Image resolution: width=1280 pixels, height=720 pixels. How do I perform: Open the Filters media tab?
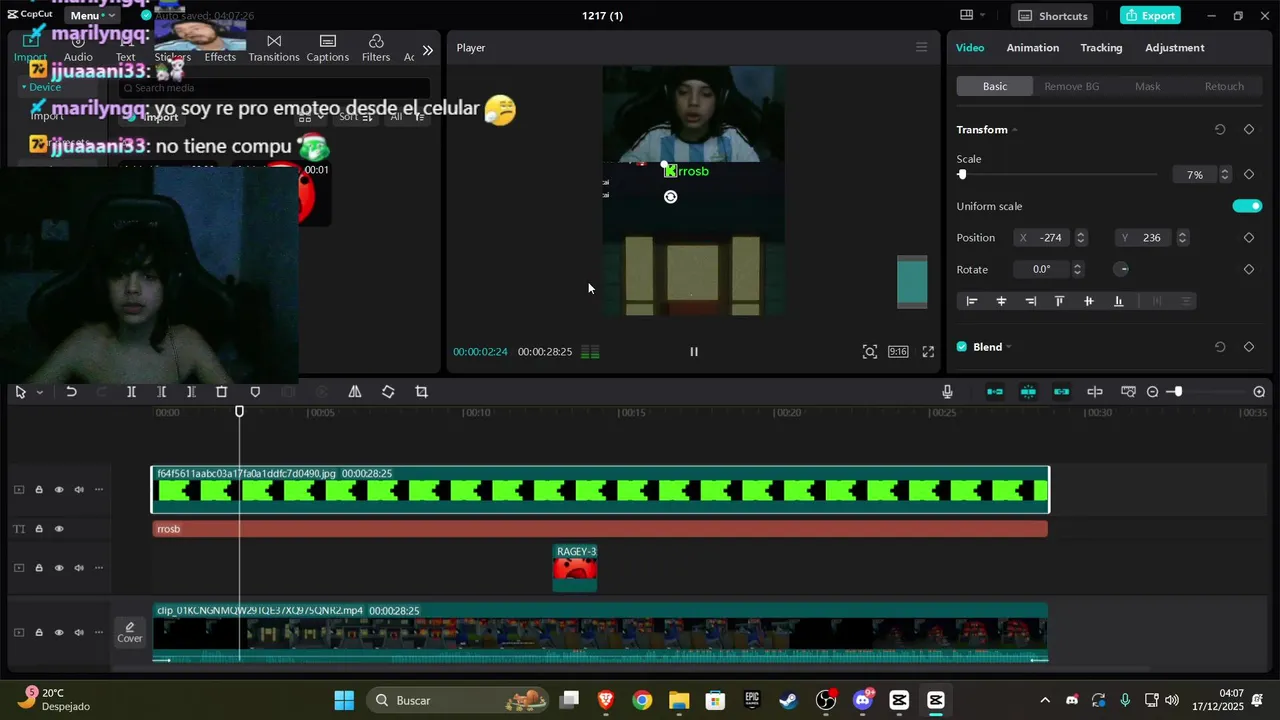tap(376, 48)
